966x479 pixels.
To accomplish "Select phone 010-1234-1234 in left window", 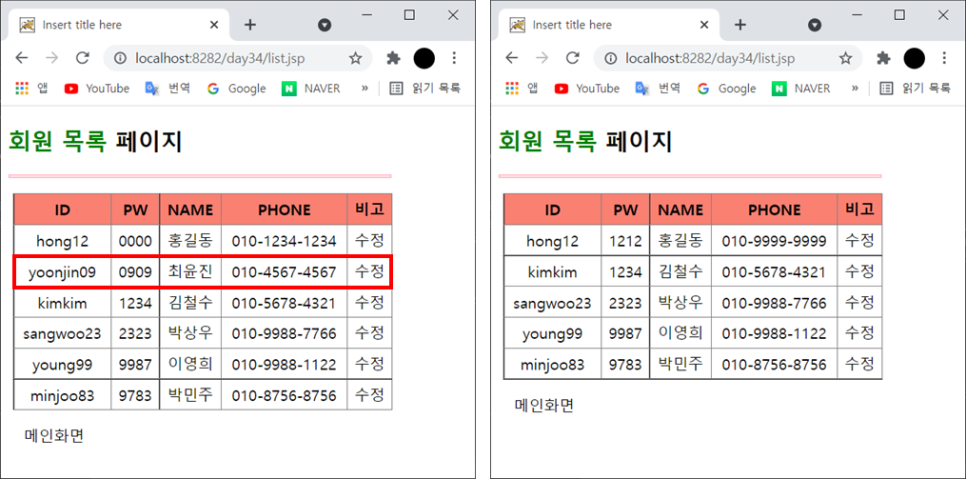I will point(284,241).
